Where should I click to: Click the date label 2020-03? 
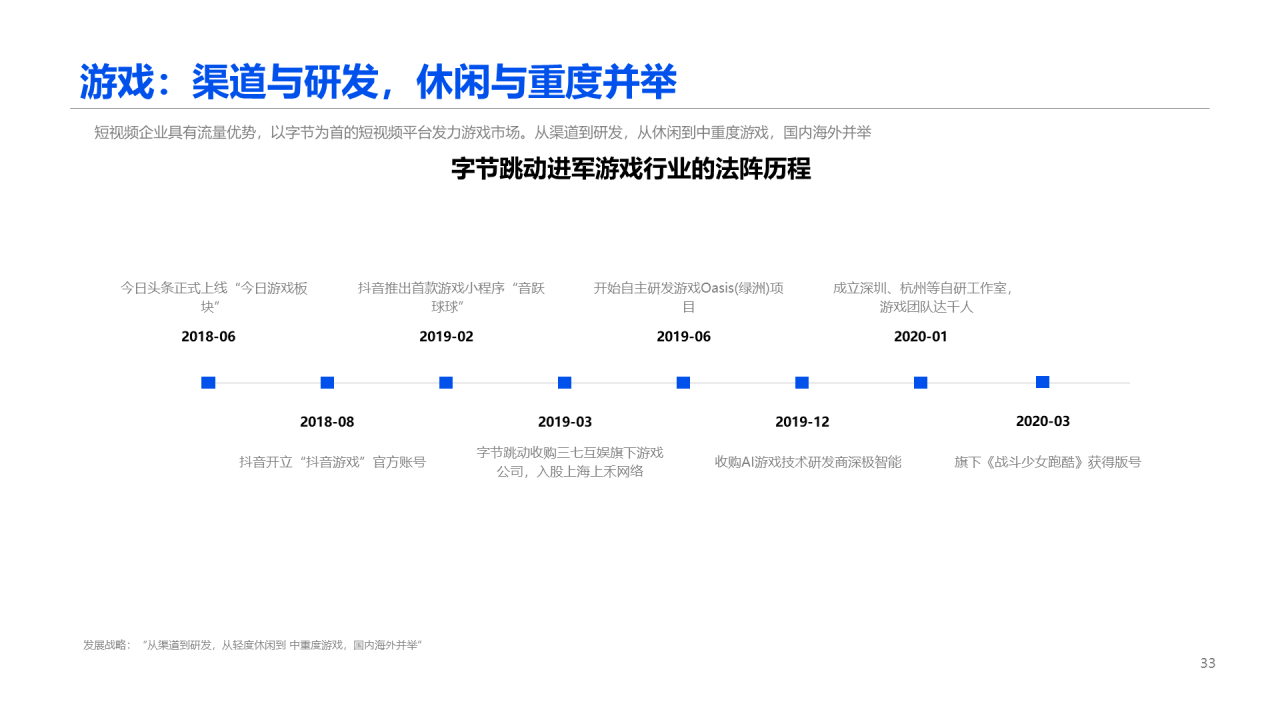point(1043,421)
